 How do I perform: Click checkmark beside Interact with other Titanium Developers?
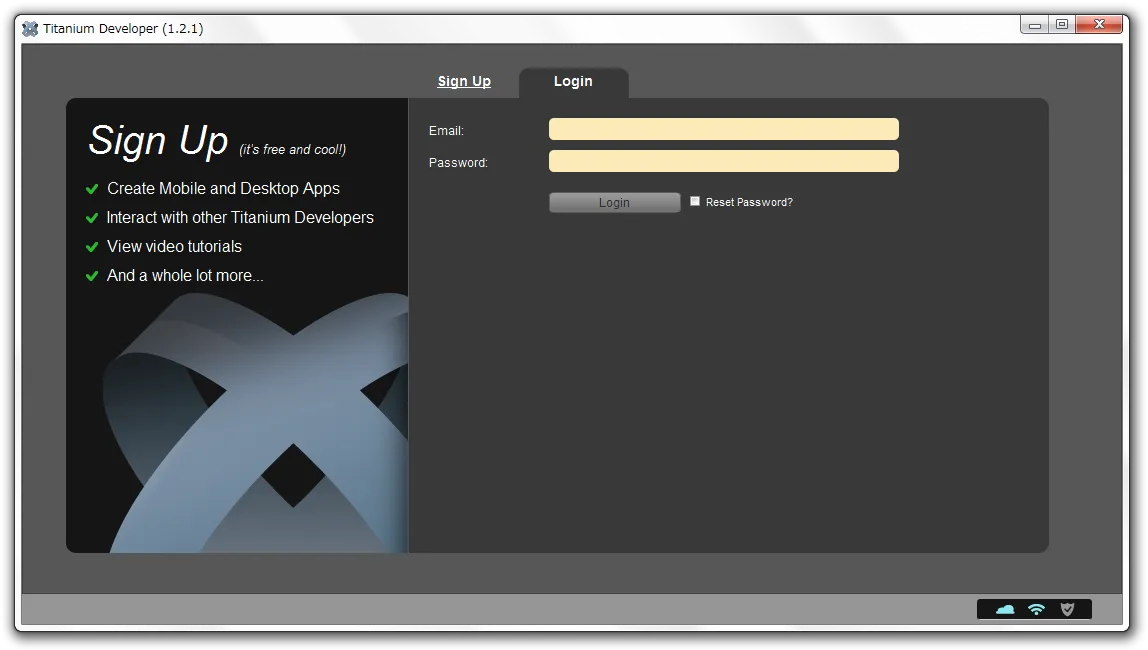click(92, 218)
